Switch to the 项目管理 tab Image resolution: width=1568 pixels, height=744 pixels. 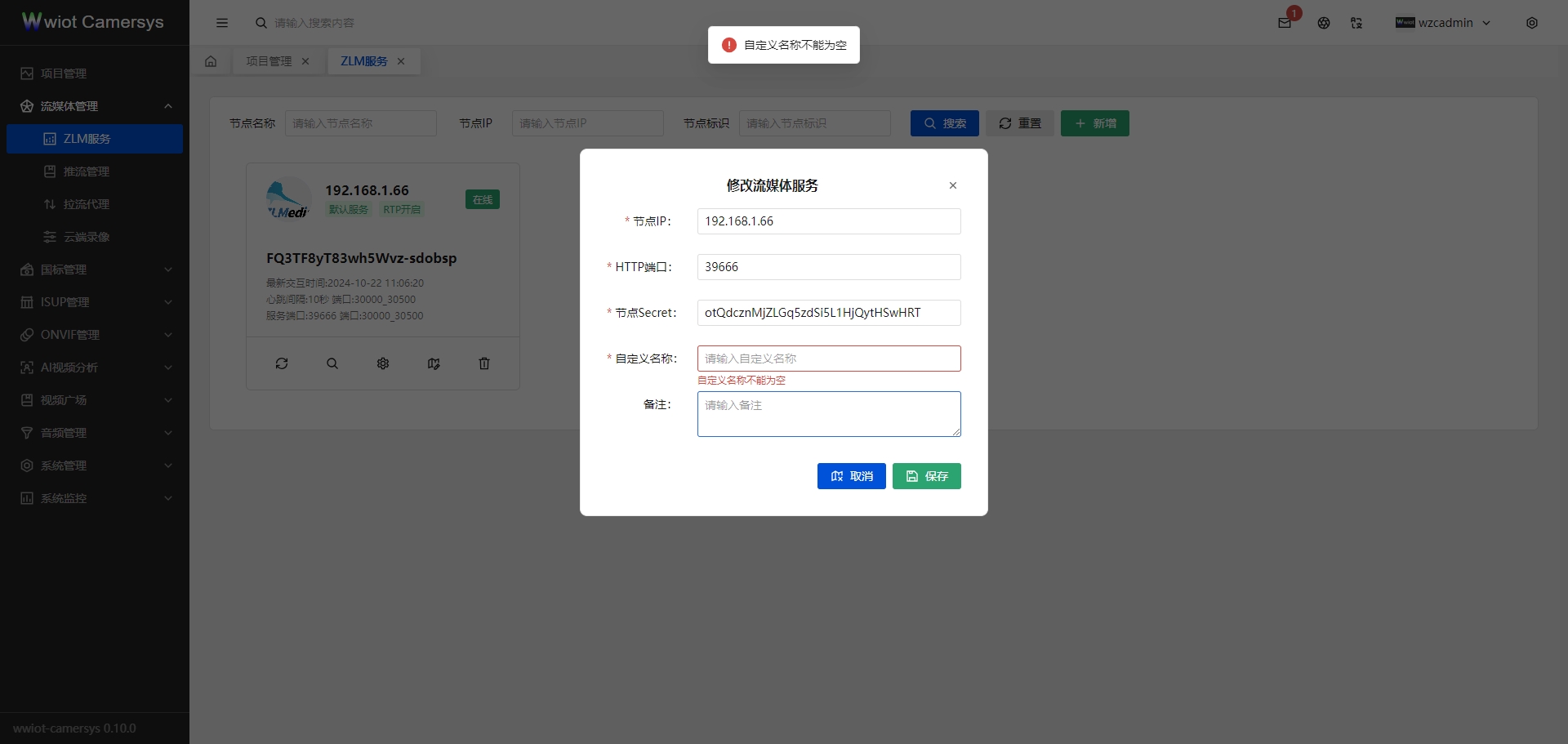coord(269,61)
